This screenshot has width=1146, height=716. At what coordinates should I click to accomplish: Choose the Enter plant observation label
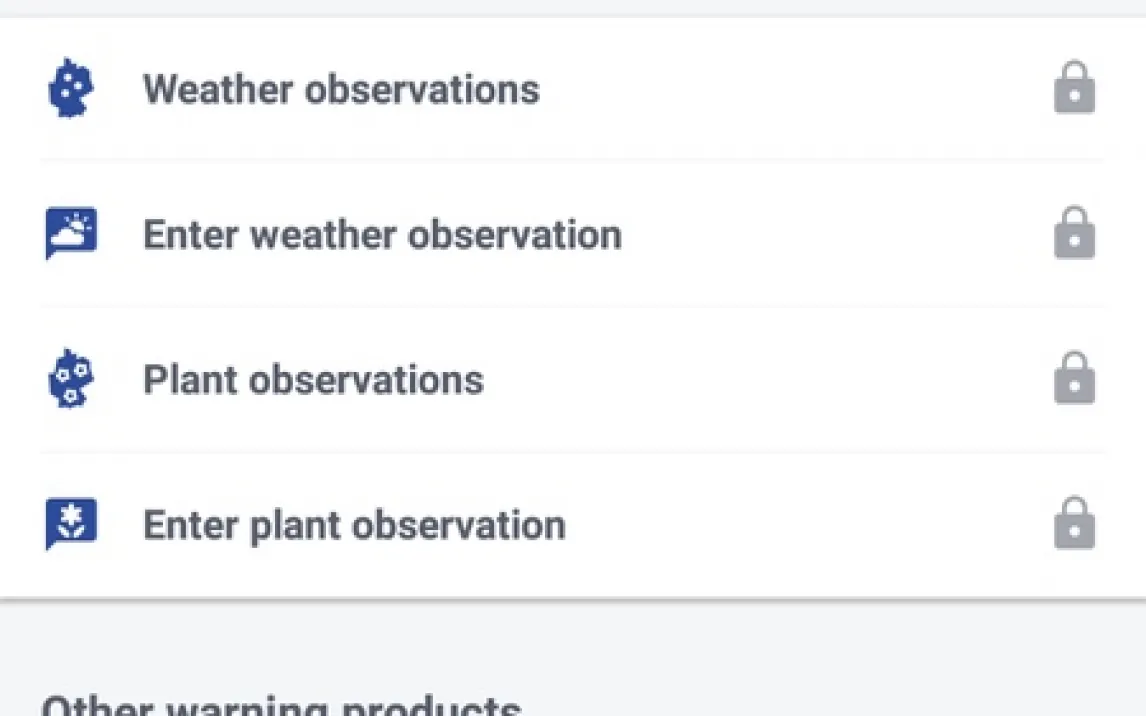(354, 525)
